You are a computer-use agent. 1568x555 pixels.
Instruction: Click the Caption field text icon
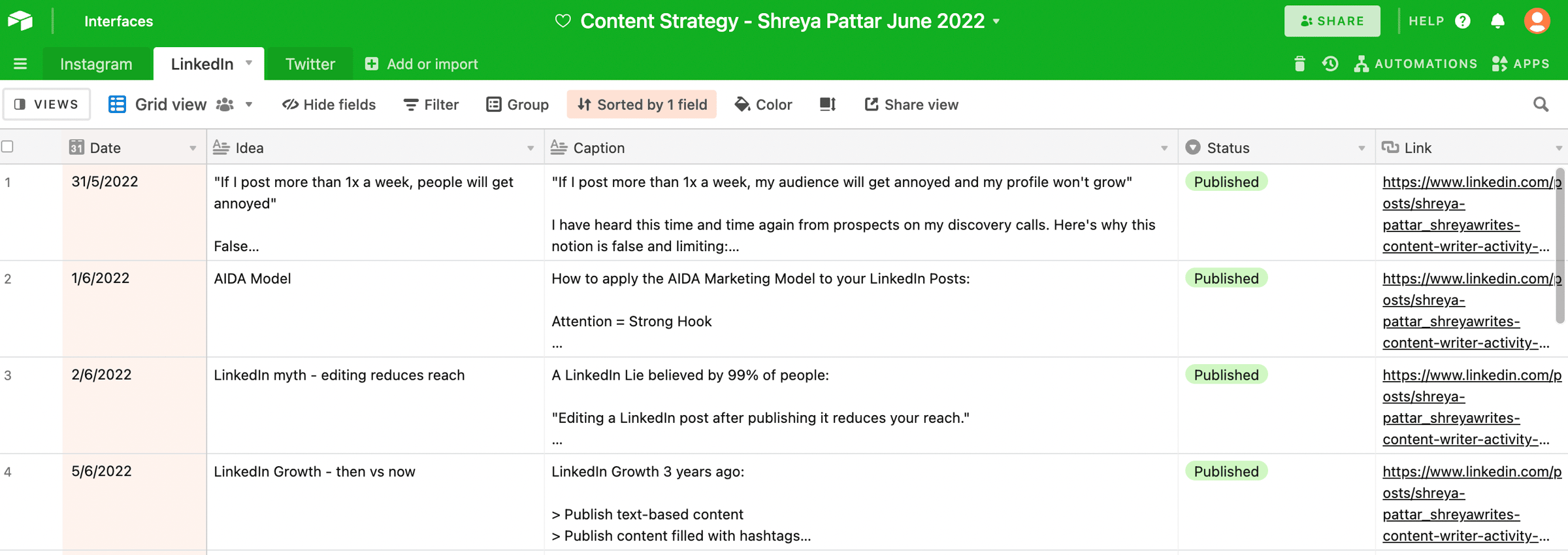[559, 147]
